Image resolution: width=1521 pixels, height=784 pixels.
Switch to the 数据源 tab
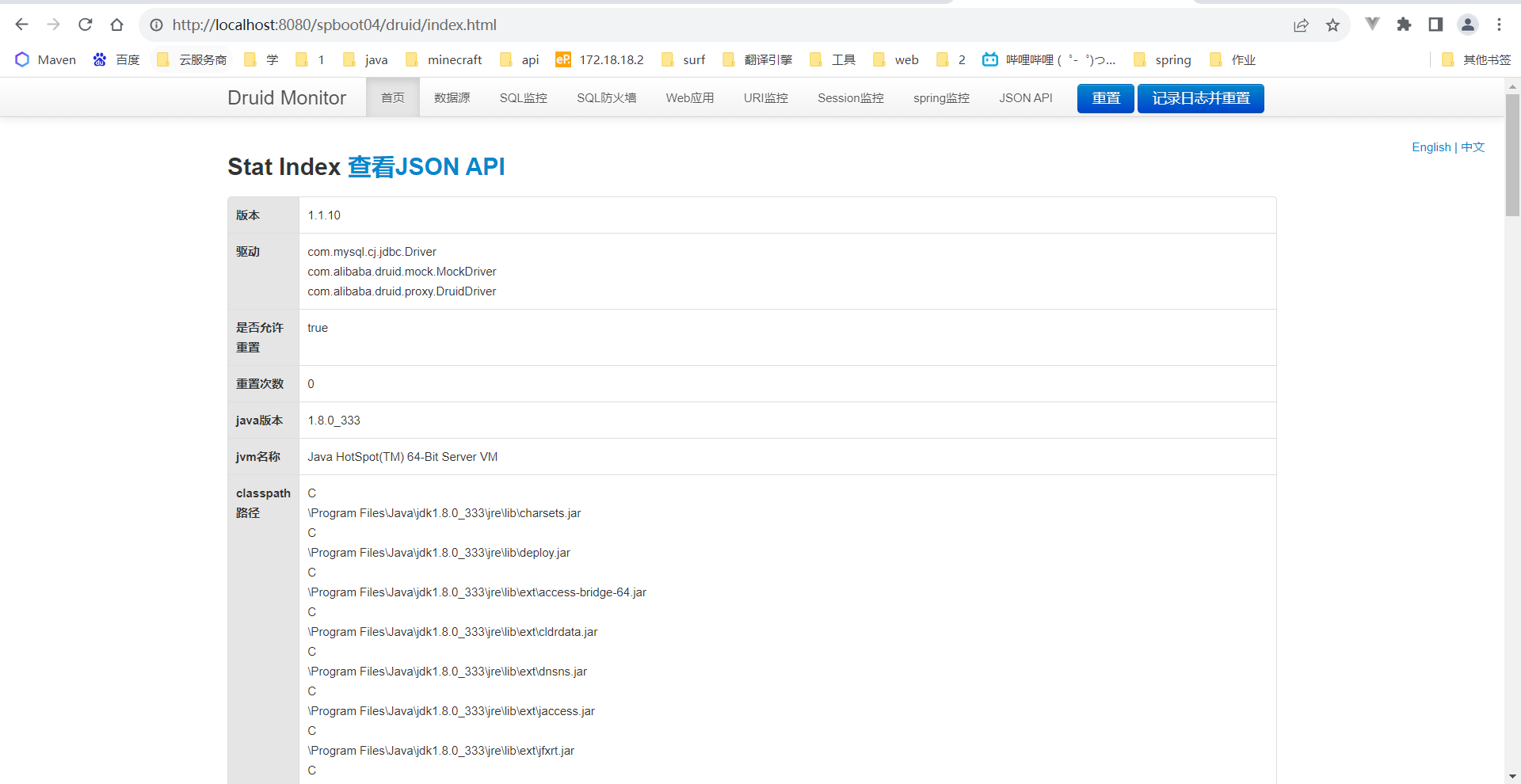click(x=452, y=97)
